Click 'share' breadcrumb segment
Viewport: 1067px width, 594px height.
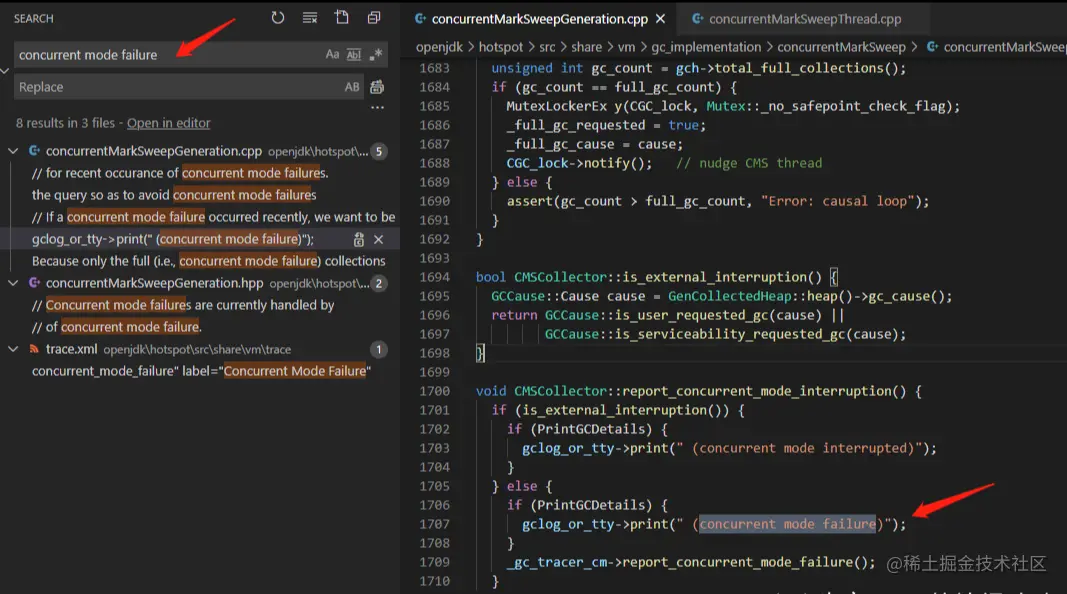click(587, 47)
